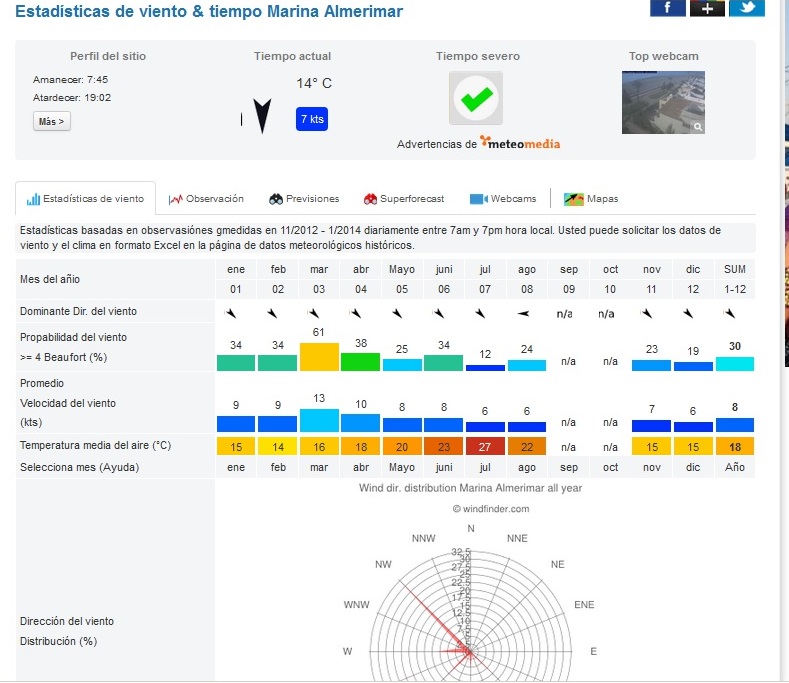Click NW label on wind rose

(383, 564)
